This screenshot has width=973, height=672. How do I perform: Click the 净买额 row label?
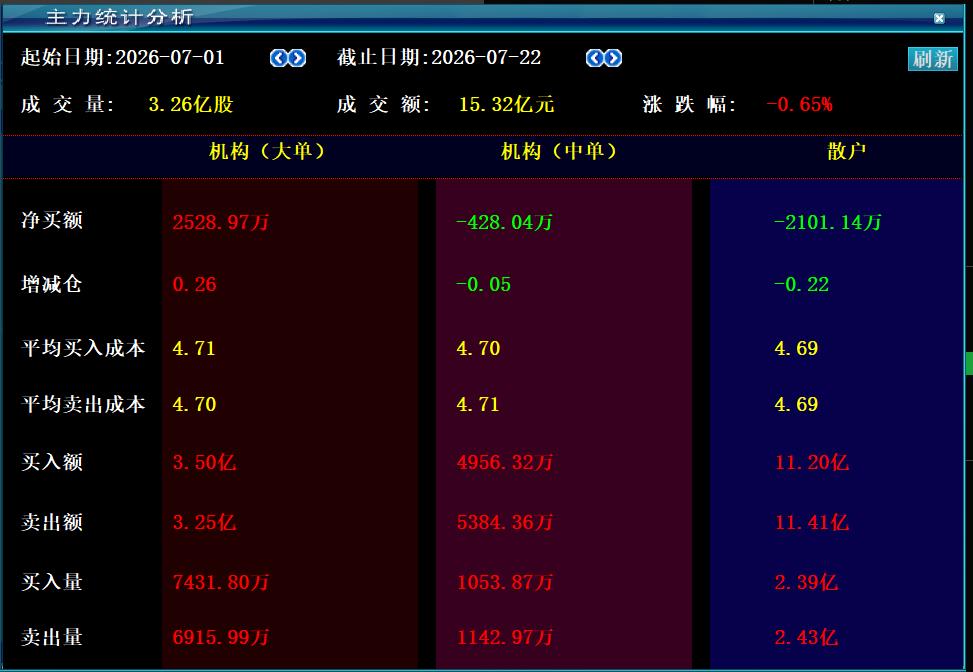[52, 220]
